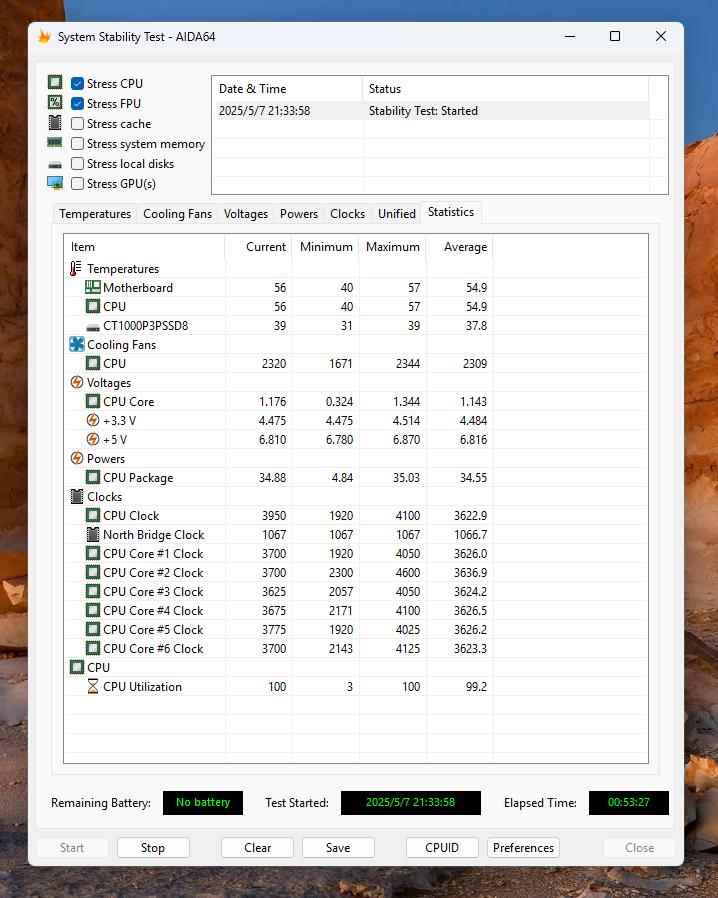Enable the Stress system memory checkbox
The height and width of the screenshot is (898, 718).
[x=77, y=144]
